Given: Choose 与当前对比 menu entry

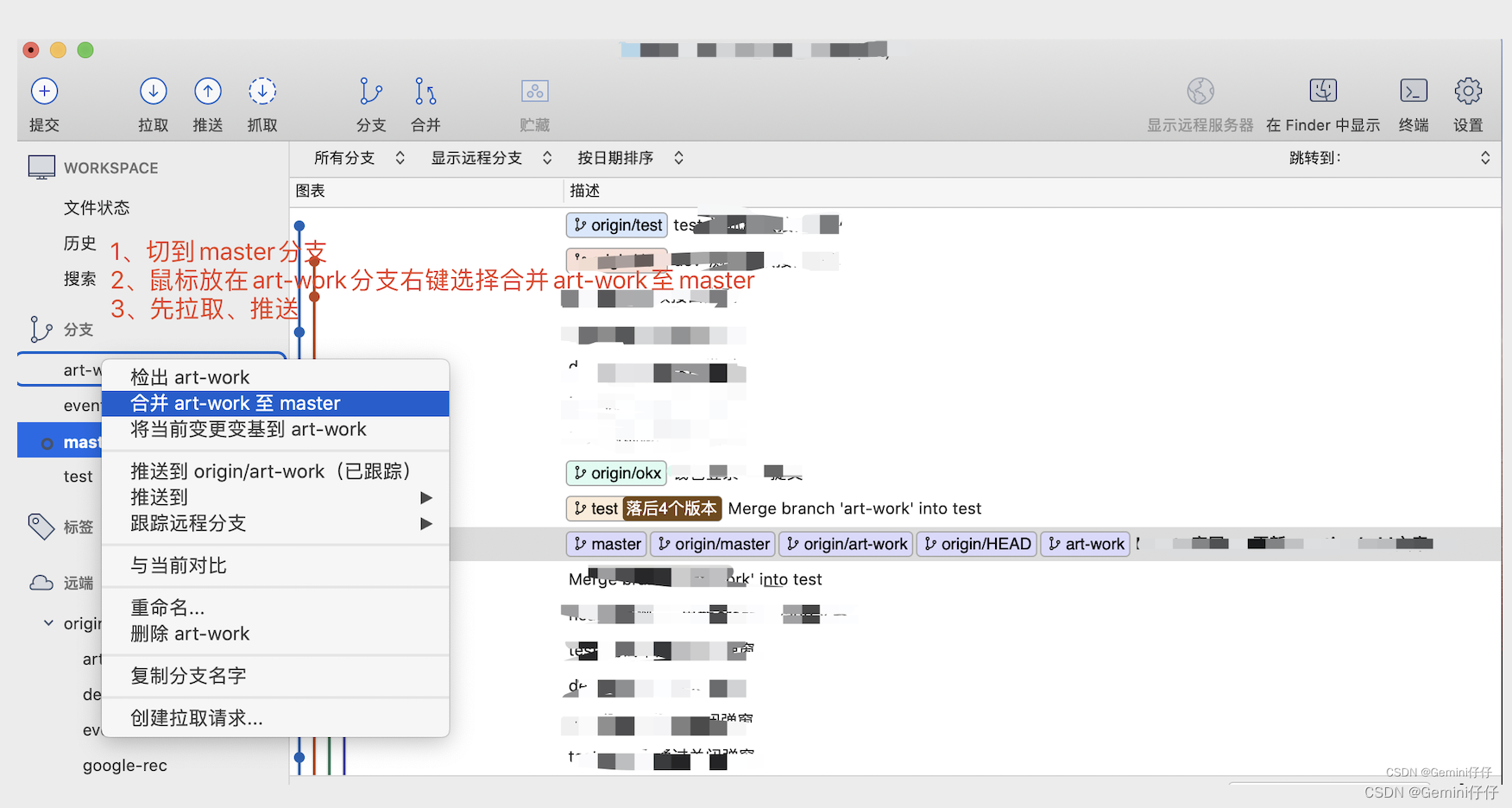Looking at the screenshot, I should coord(275,565).
